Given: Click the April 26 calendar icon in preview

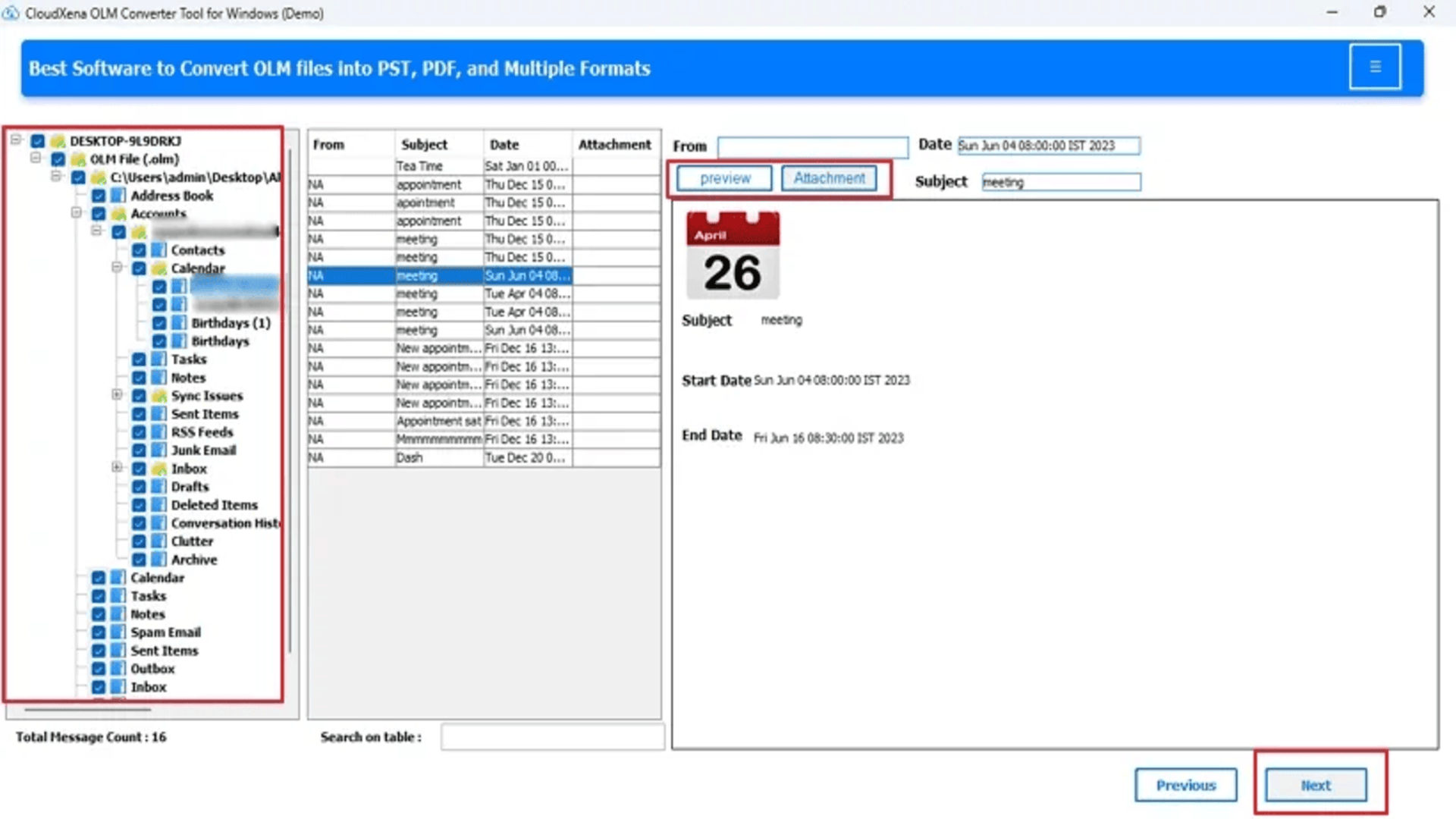Looking at the screenshot, I should (x=731, y=258).
